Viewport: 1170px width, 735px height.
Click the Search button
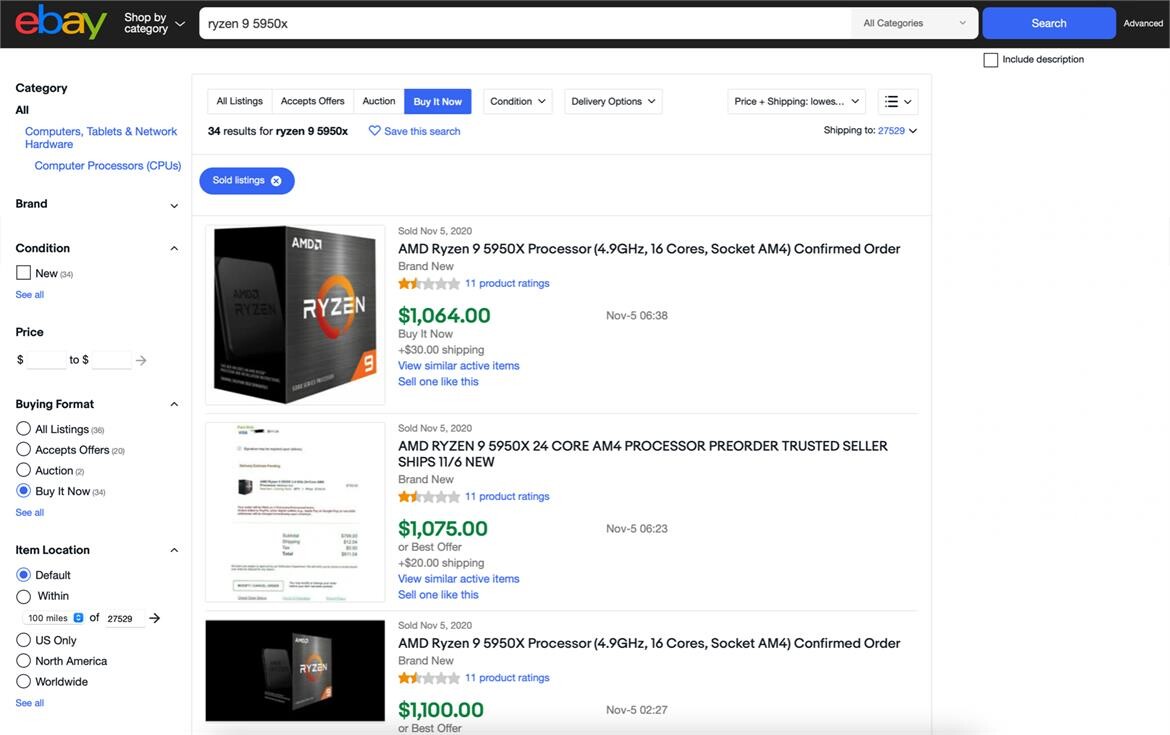(1047, 21)
